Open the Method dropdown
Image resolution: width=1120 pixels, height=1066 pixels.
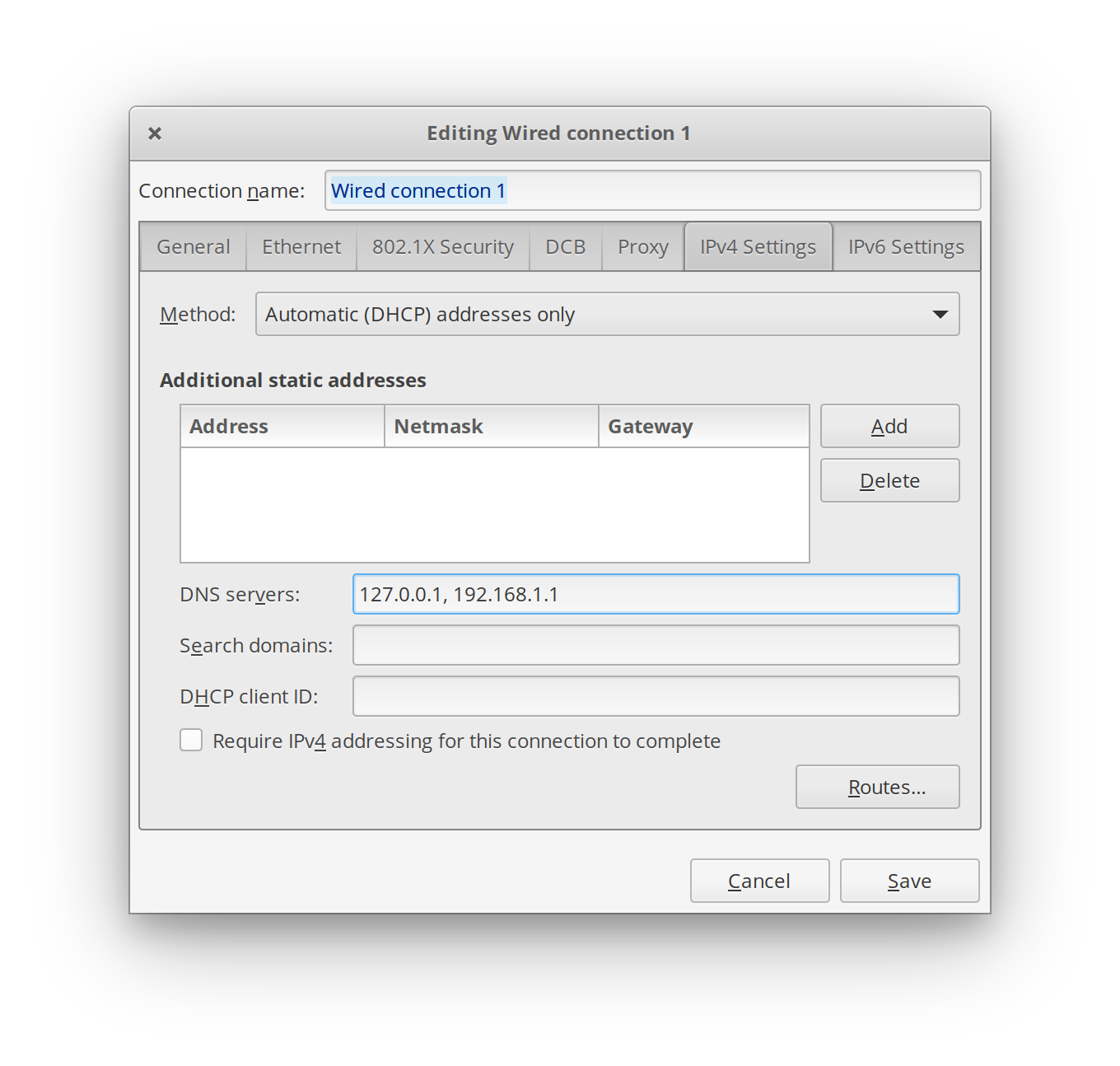[608, 314]
